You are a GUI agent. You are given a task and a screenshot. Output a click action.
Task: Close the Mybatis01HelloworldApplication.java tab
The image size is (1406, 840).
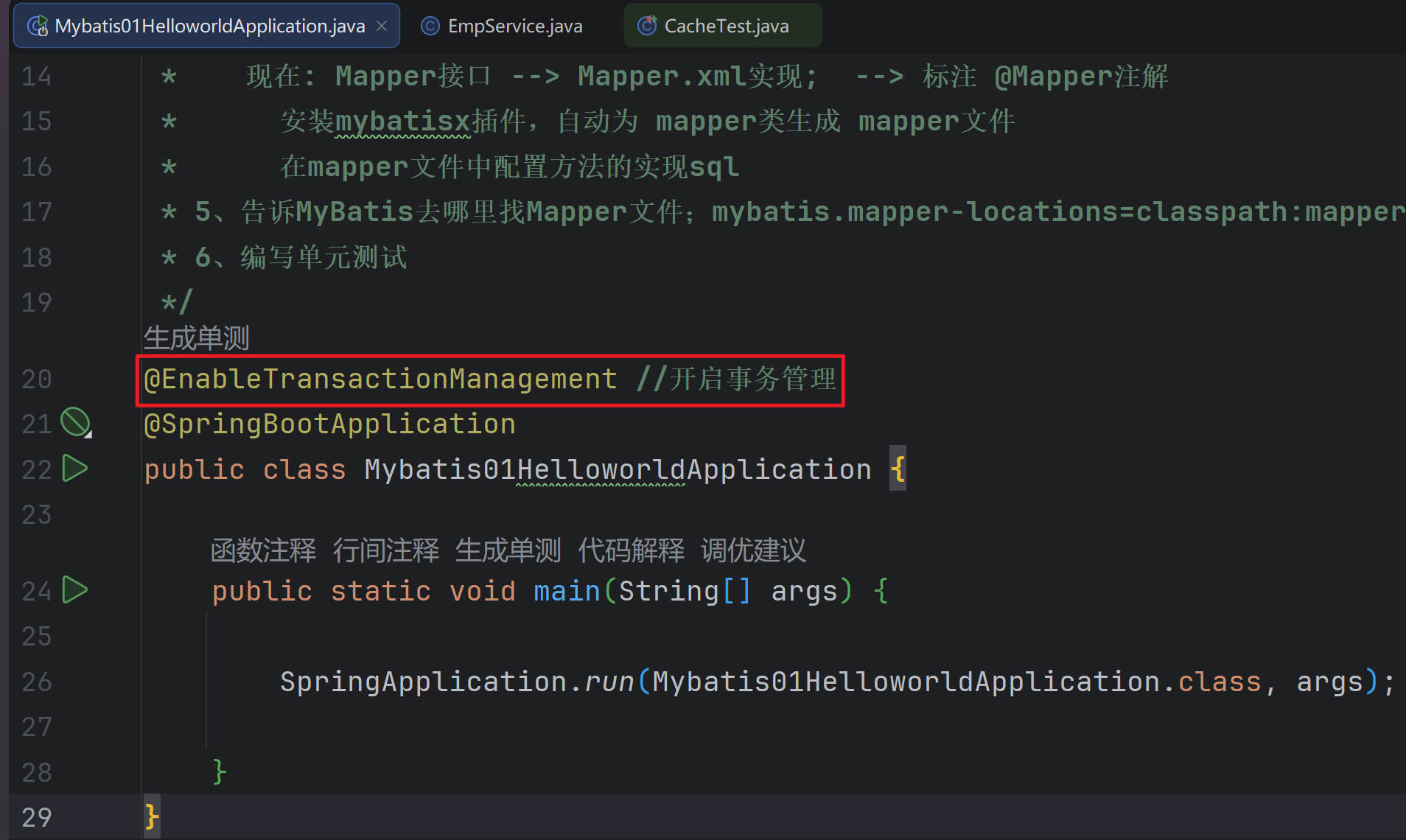pyautogui.click(x=382, y=26)
